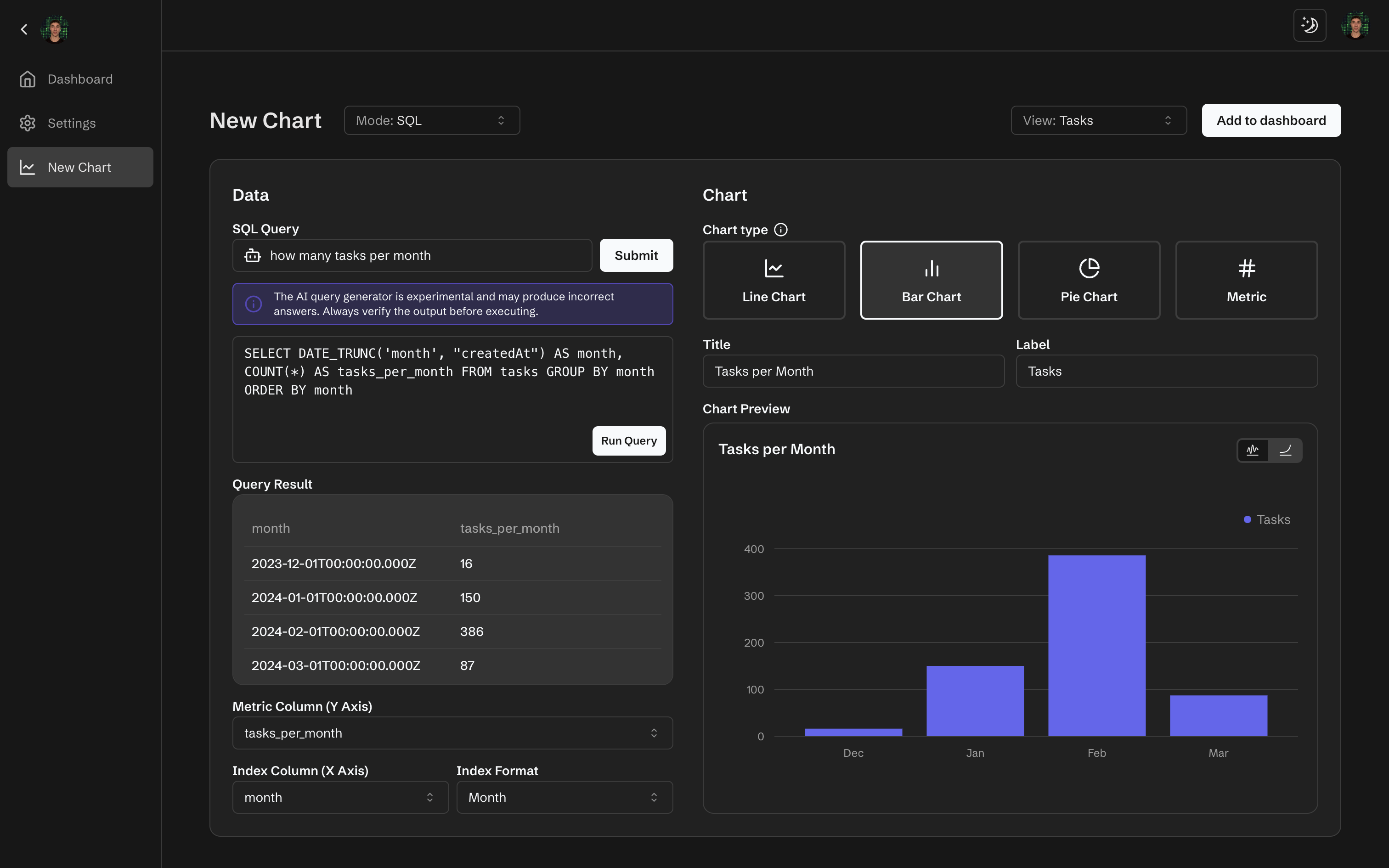Screen dimensions: 1389x868
Task: Toggle dark mode moon icon
Action: pos(1309,25)
